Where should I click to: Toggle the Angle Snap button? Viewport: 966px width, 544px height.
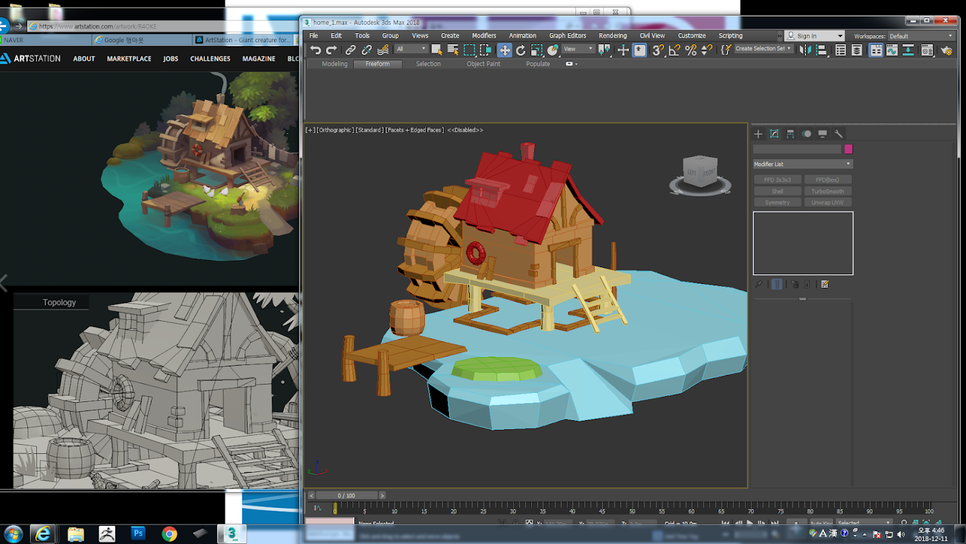coord(674,50)
